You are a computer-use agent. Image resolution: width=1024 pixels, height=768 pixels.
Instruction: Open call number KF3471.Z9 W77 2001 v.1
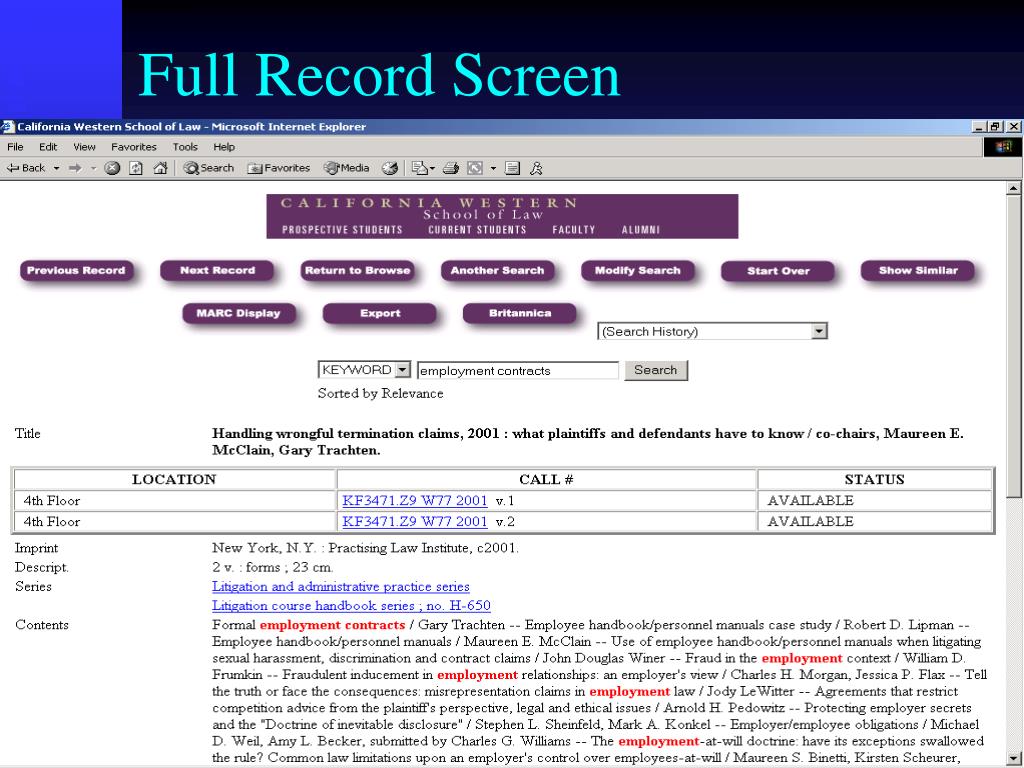pyautogui.click(x=415, y=501)
